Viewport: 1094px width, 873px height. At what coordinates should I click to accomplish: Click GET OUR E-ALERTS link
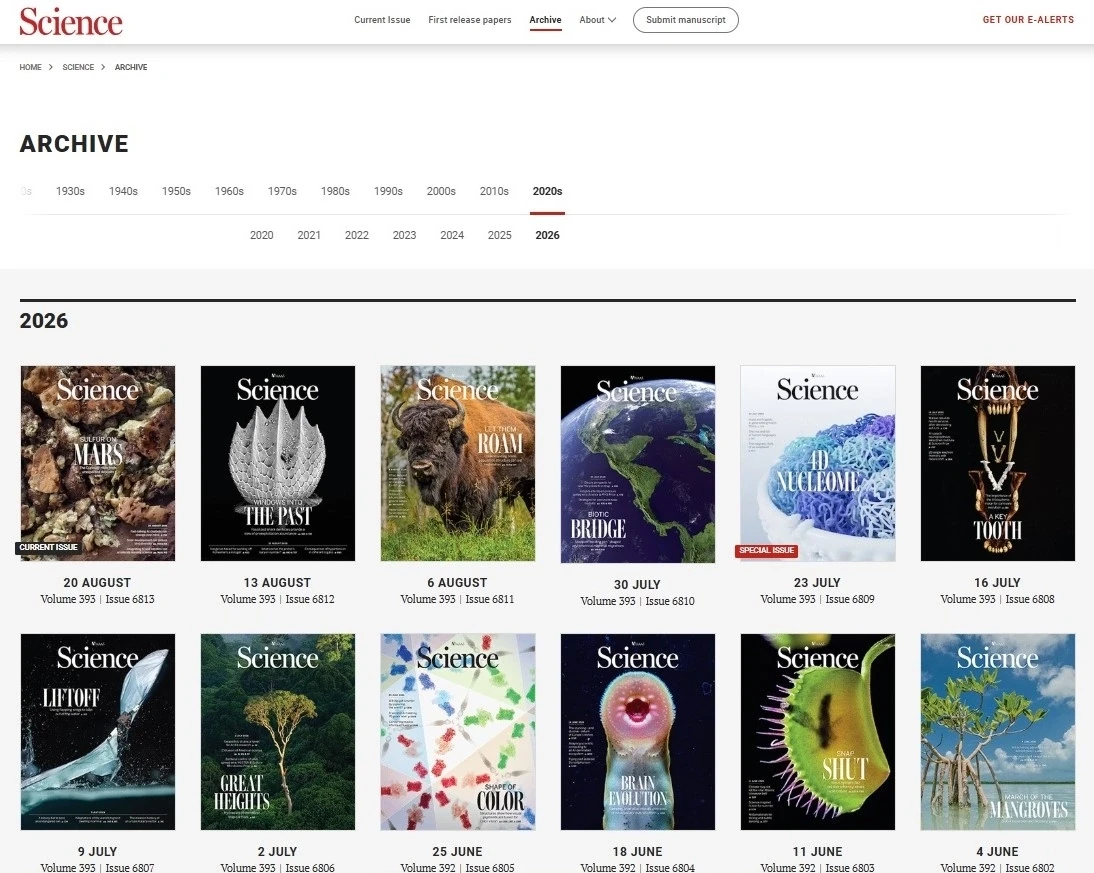click(x=1028, y=20)
